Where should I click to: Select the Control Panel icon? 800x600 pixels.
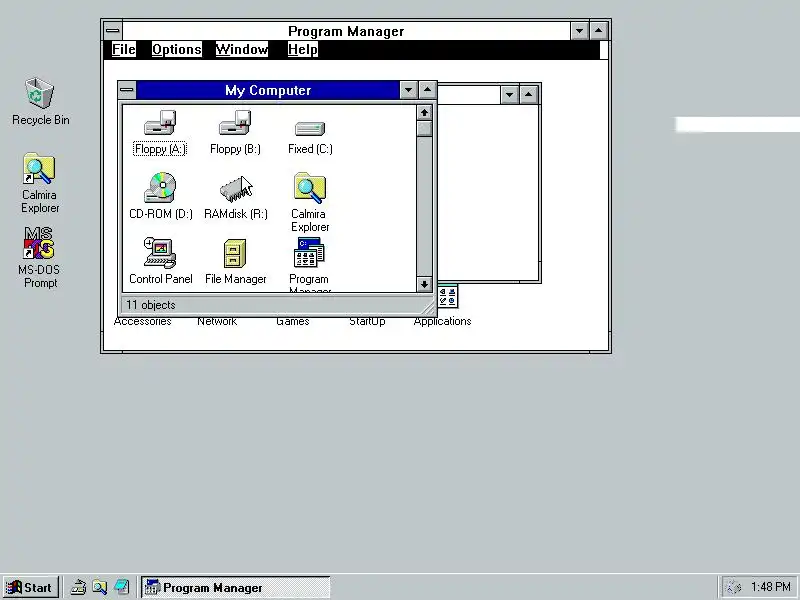[x=160, y=253]
